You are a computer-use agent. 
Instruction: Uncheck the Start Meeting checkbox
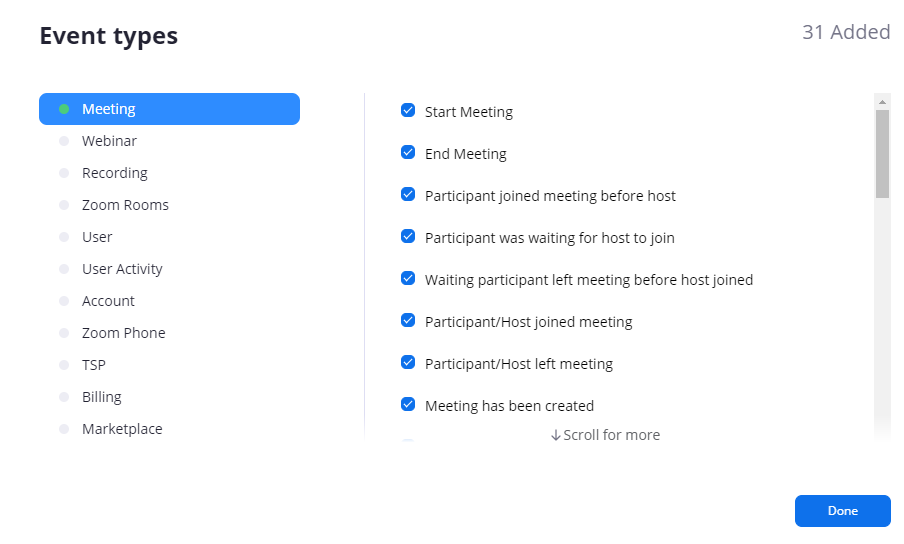408,111
